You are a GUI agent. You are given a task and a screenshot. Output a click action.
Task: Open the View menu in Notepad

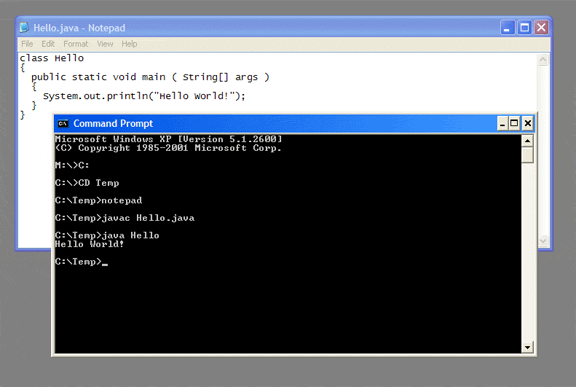click(105, 44)
